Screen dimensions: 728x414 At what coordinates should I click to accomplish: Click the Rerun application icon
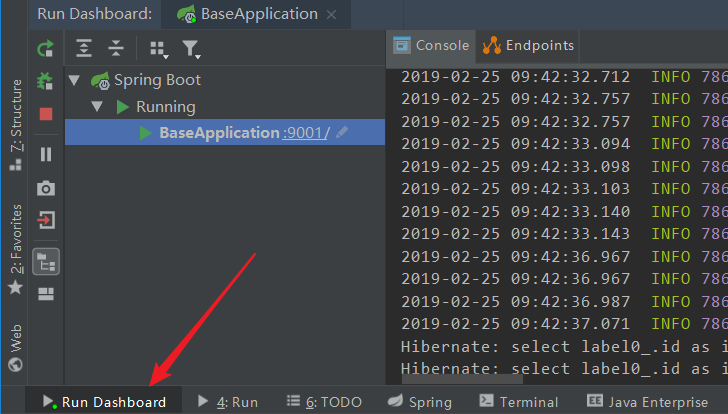(x=45, y=48)
